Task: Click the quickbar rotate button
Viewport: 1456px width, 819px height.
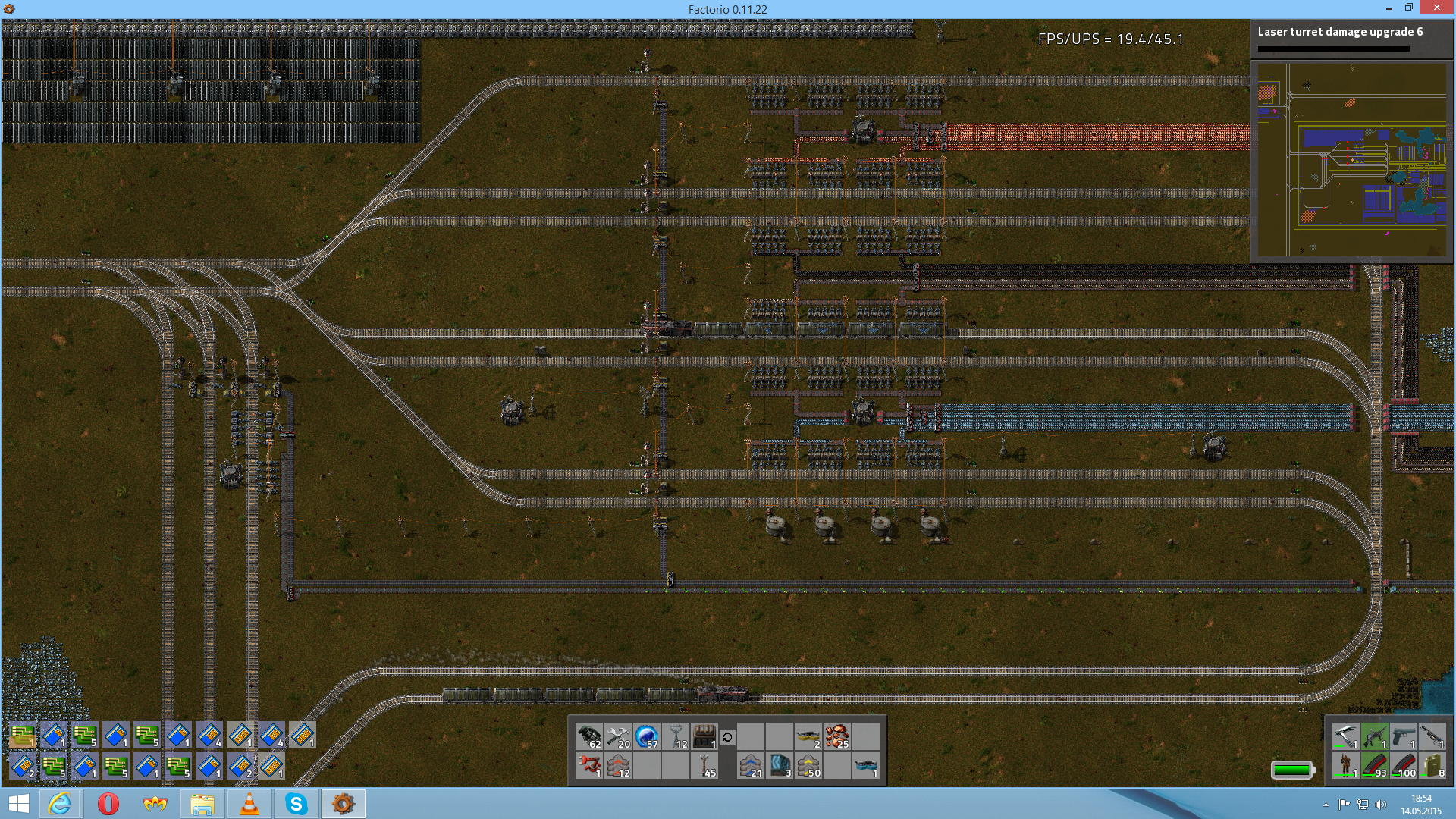Action: [x=727, y=737]
